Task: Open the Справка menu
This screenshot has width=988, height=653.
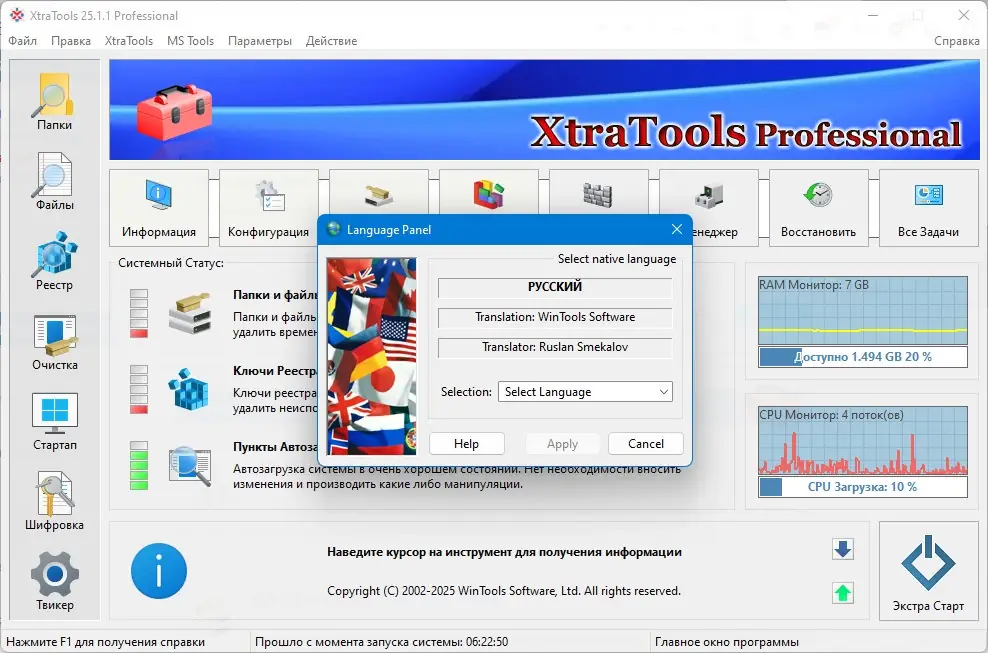Action: (956, 40)
